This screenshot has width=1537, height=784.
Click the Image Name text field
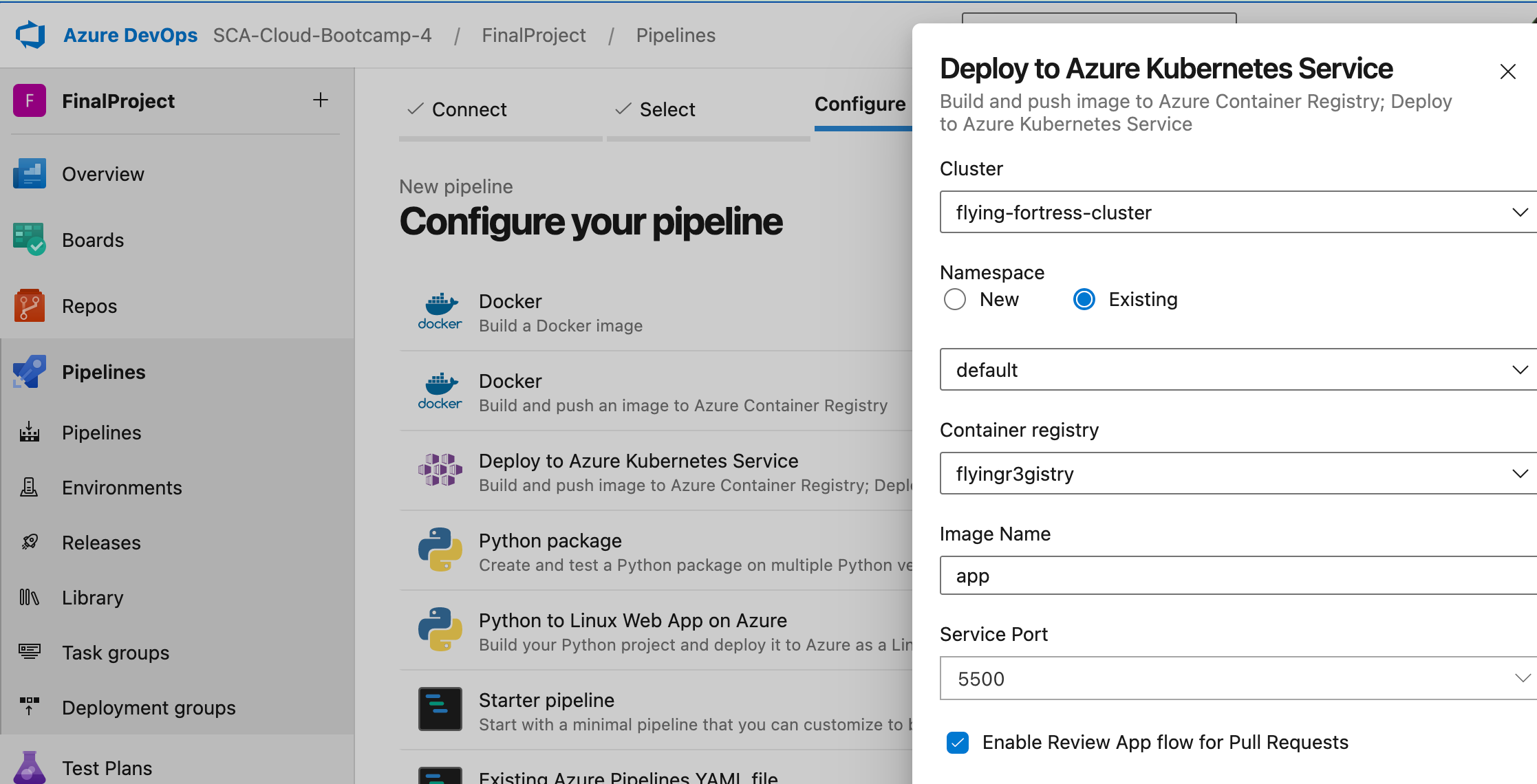click(x=1232, y=576)
